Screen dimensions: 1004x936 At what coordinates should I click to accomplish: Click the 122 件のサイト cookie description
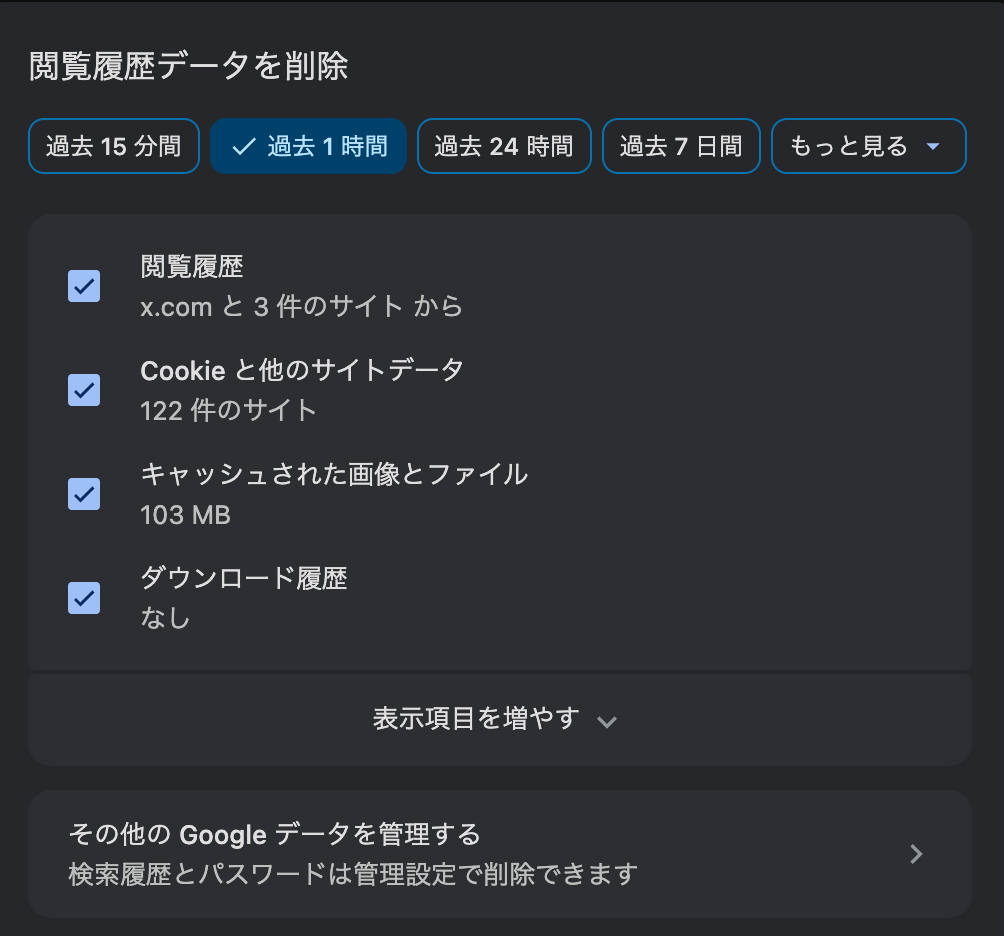pos(228,410)
